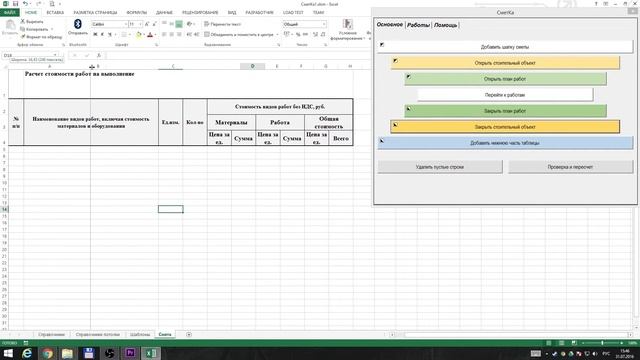Click the Copy (Копировать) button
This screenshot has width=640, height=360.
34,29
